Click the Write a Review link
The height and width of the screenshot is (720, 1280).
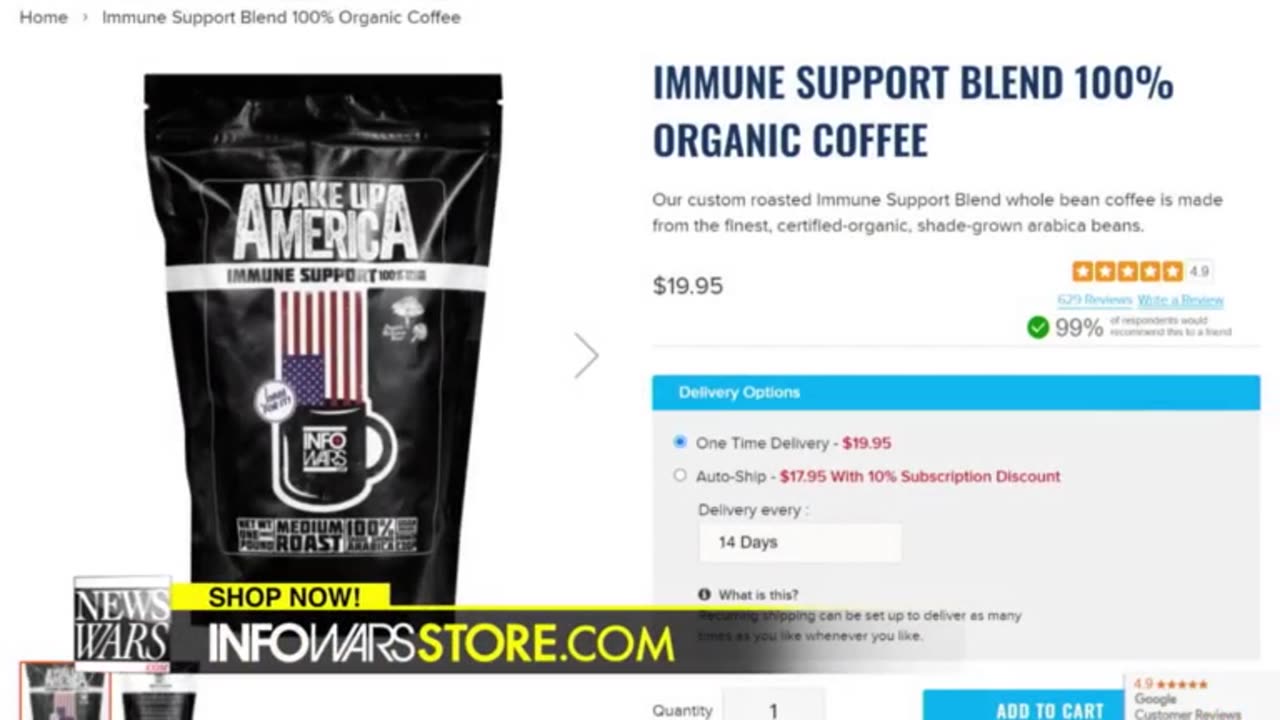pos(1181,300)
